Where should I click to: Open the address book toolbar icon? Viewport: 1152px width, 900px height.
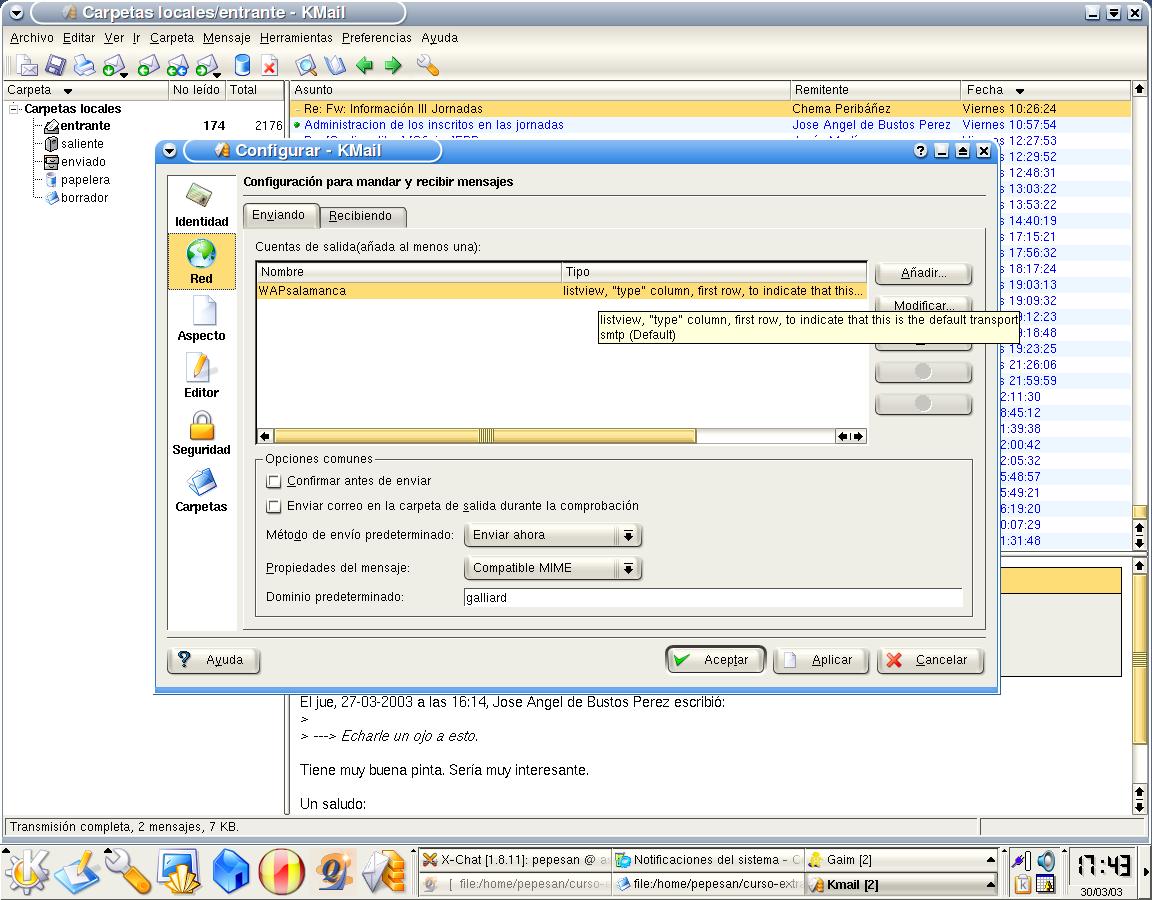coord(335,66)
